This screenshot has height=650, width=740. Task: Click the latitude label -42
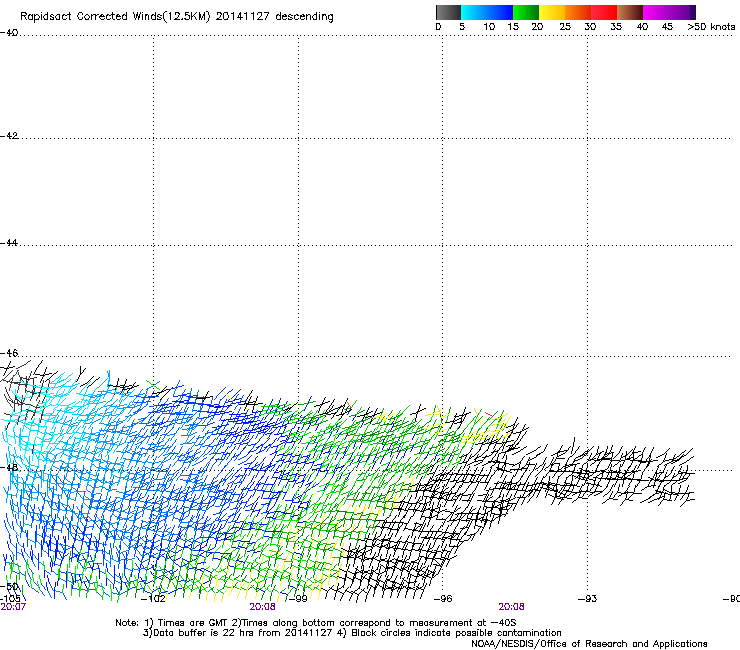pyautogui.click(x=9, y=136)
